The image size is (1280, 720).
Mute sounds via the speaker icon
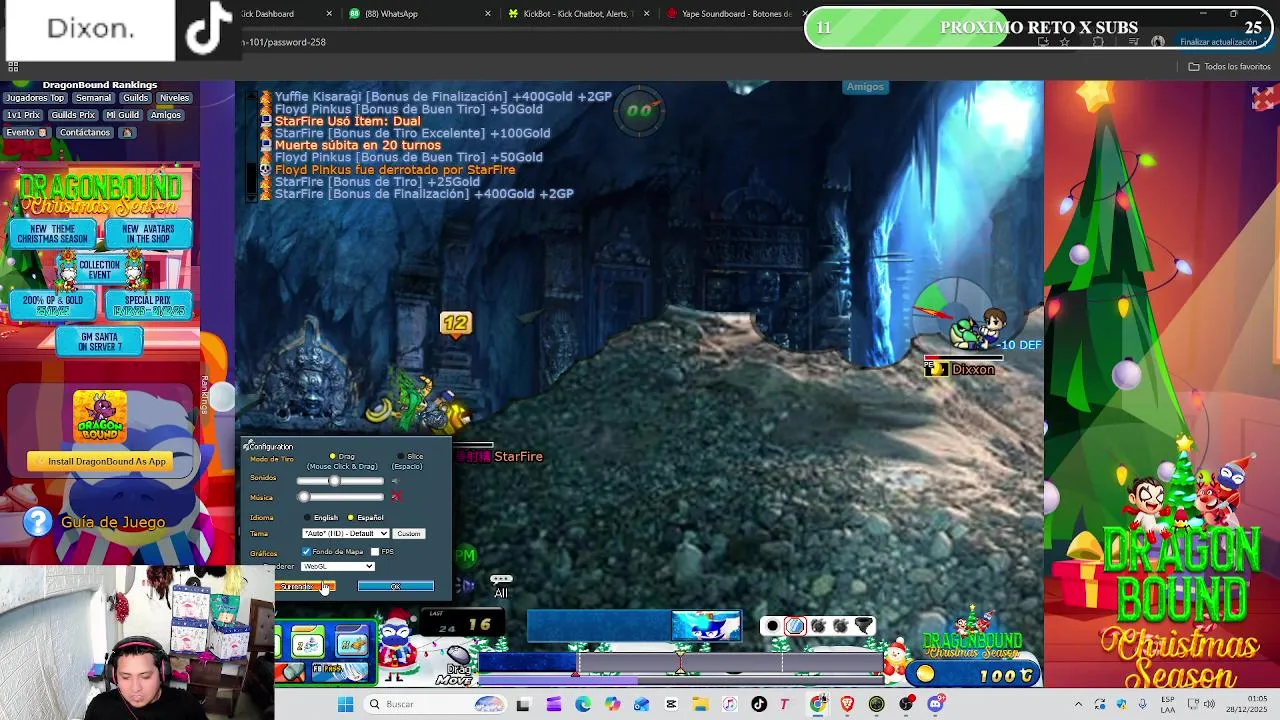coord(395,481)
